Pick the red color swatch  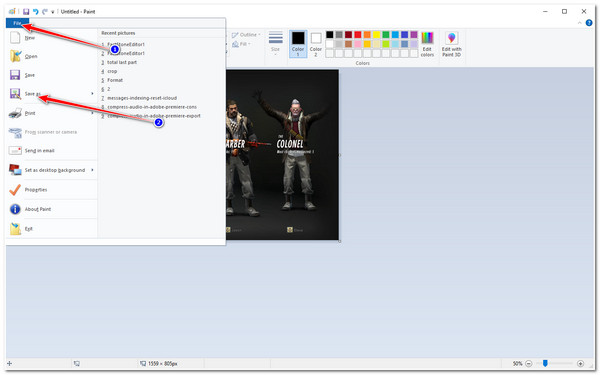[357, 35]
